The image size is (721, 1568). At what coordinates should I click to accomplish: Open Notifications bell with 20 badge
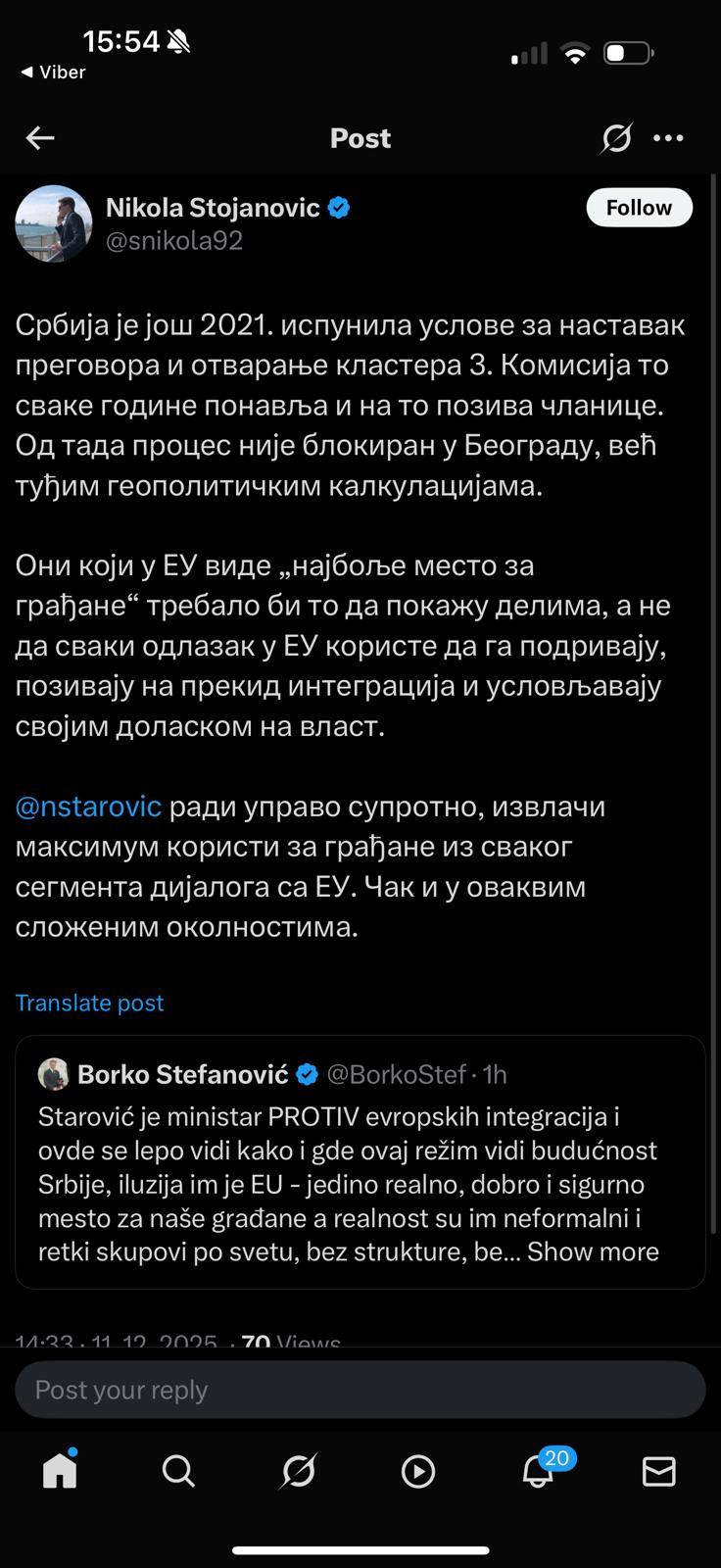[x=539, y=1471]
